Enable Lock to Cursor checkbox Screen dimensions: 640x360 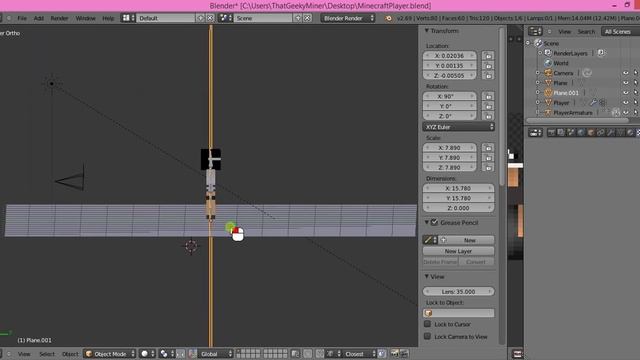coord(427,324)
